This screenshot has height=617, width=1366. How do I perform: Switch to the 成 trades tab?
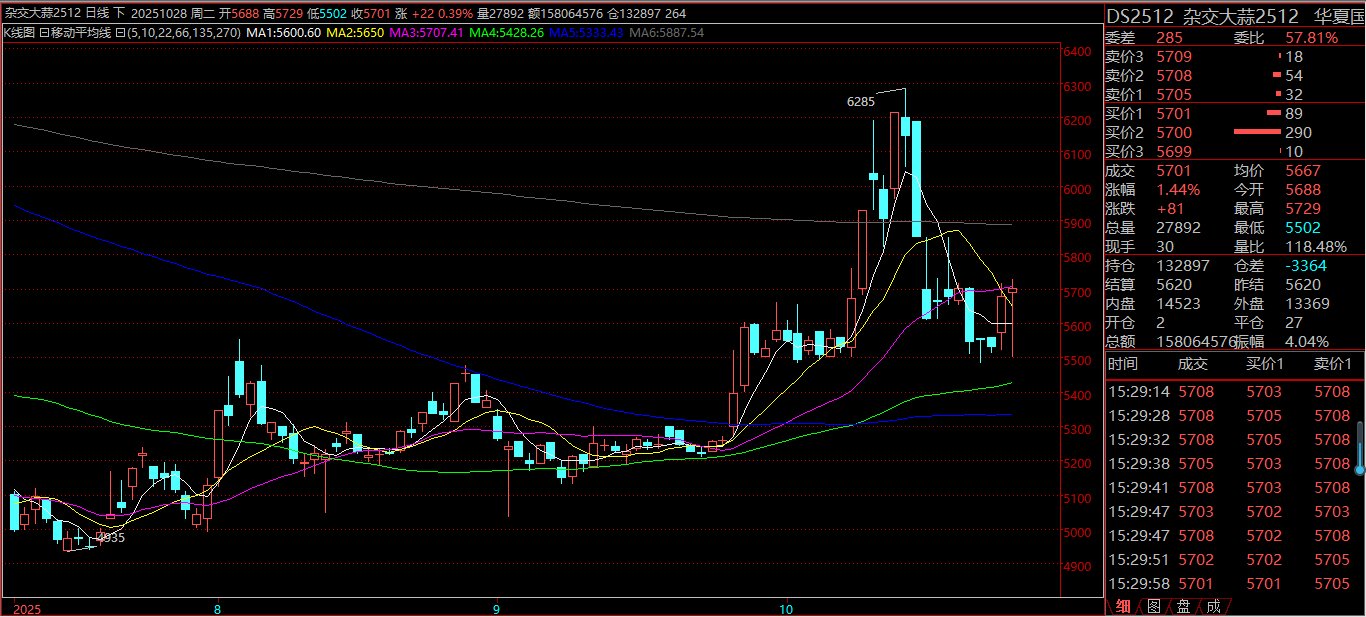pos(1213,606)
